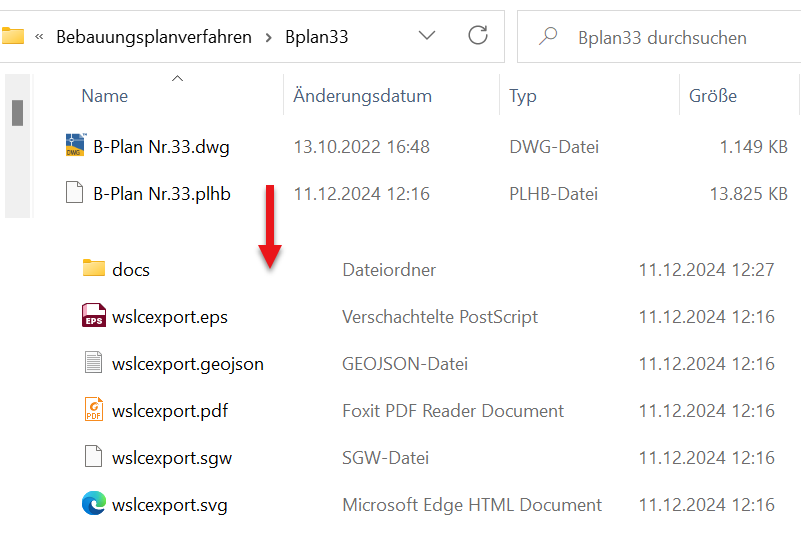The image size is (801, 539).
Task: Click the Foxit PDF icon of wslcexport.pdf
Action: (94, 411)
